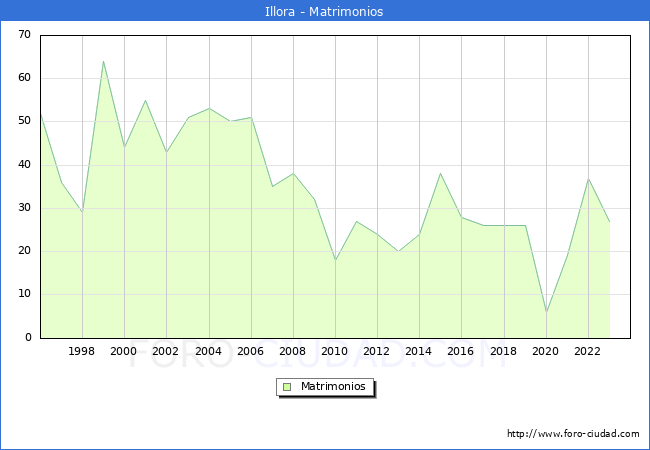
Task: Select the 2000 x-axis label
Action: [124, 351]
